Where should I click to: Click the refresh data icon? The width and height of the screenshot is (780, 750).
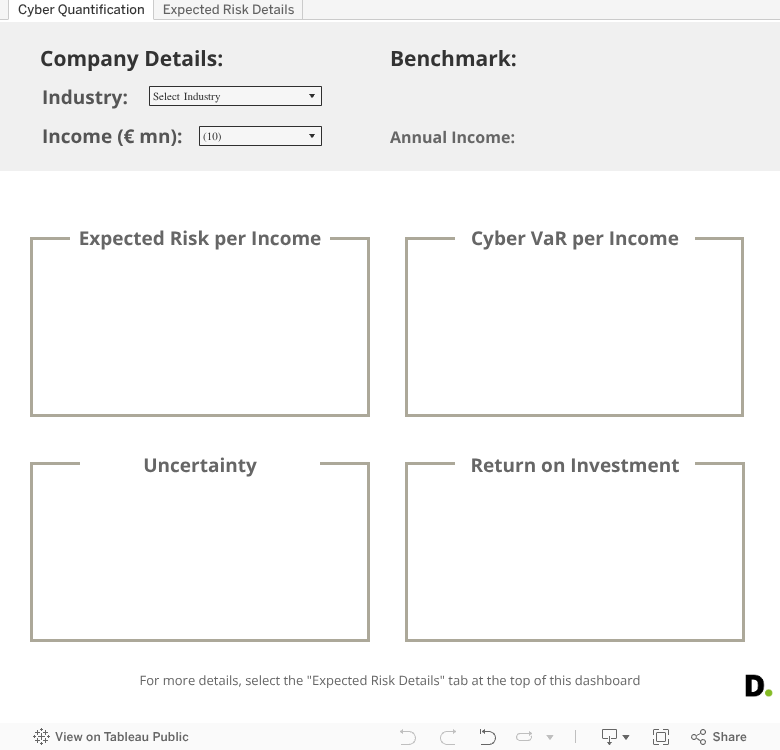524,737
